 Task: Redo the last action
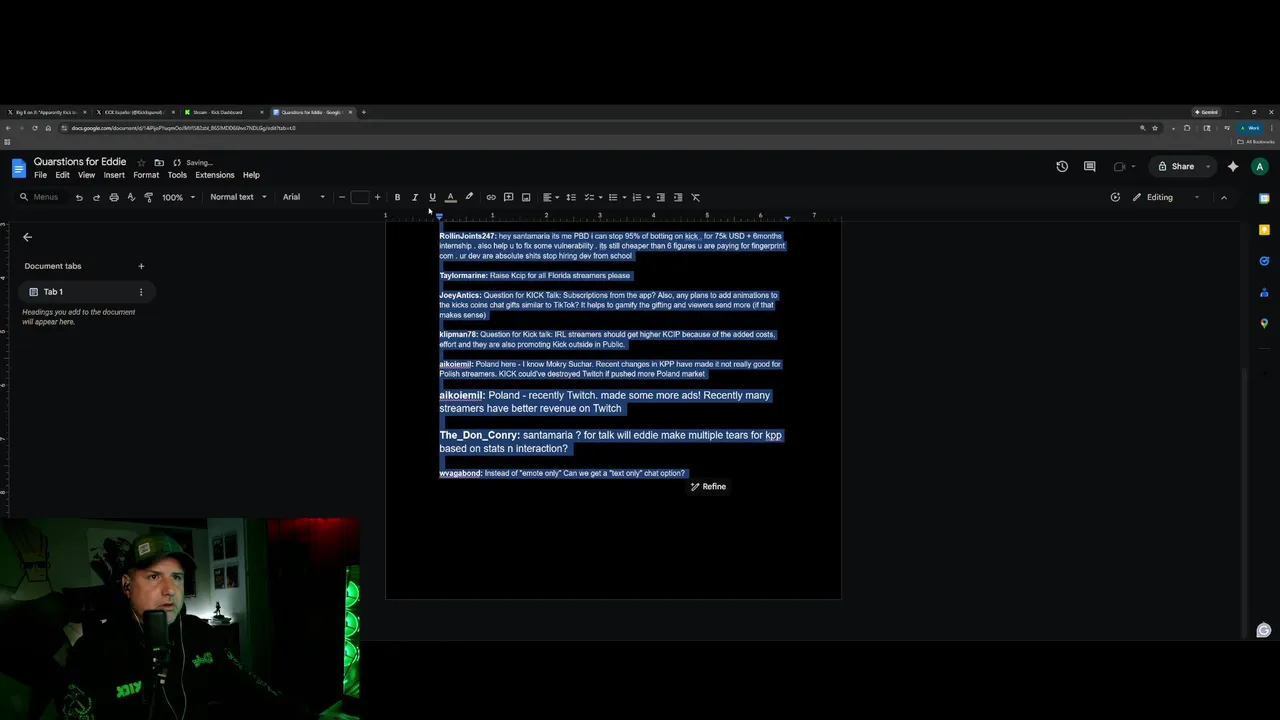click(x=96, y=197)
